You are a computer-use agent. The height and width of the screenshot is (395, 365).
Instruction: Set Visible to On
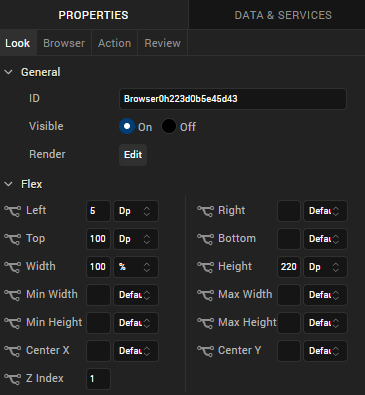(127, 126)
